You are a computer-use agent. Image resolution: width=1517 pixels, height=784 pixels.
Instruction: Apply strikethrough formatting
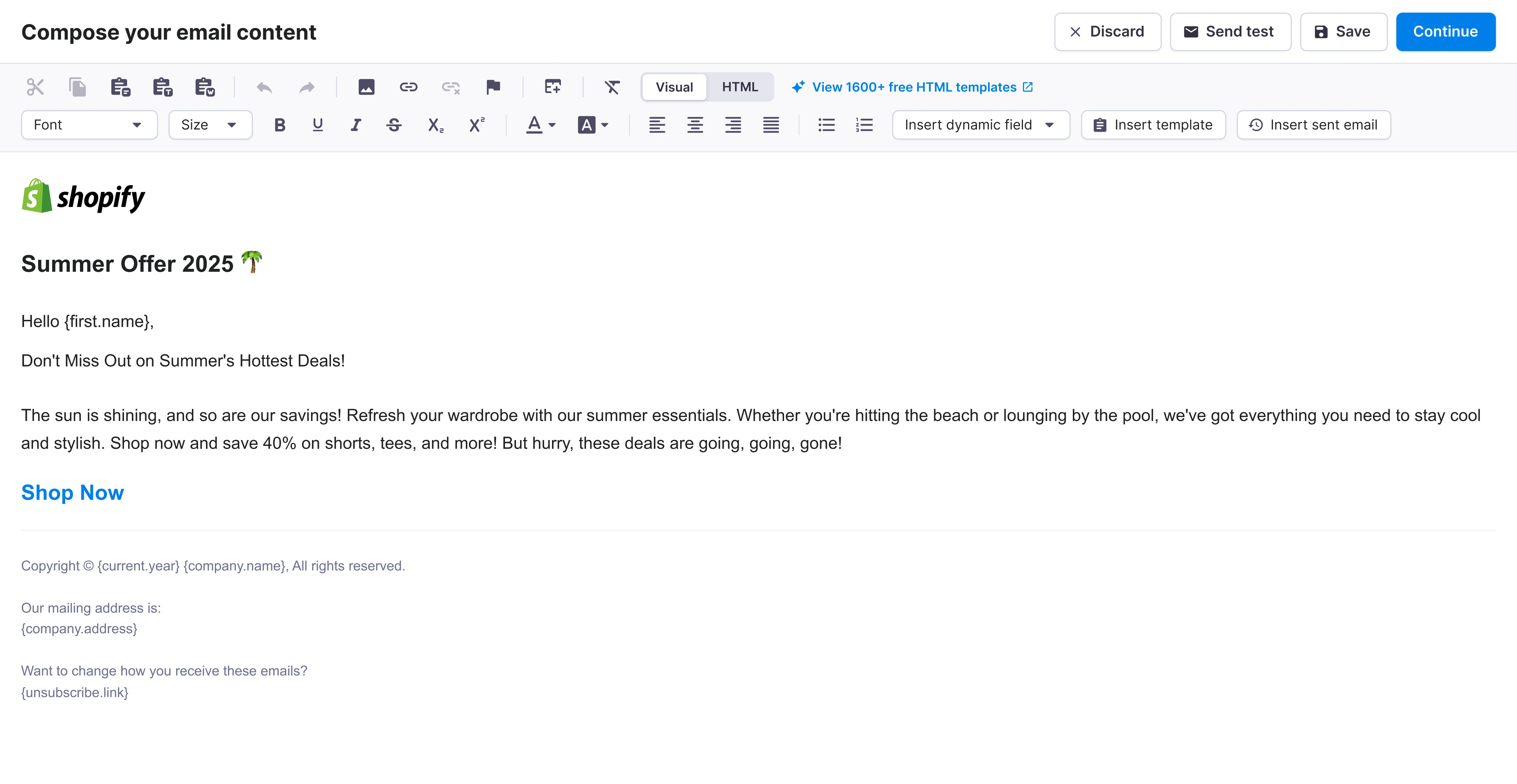394,125
